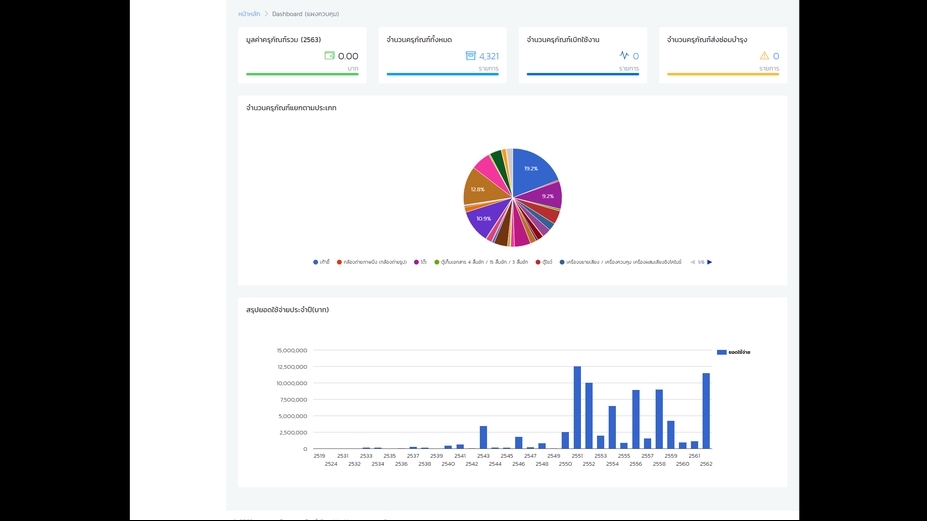Click the green wallet icon in total value card
Viewport: 927px width, 521px height.
pos(329,56)
